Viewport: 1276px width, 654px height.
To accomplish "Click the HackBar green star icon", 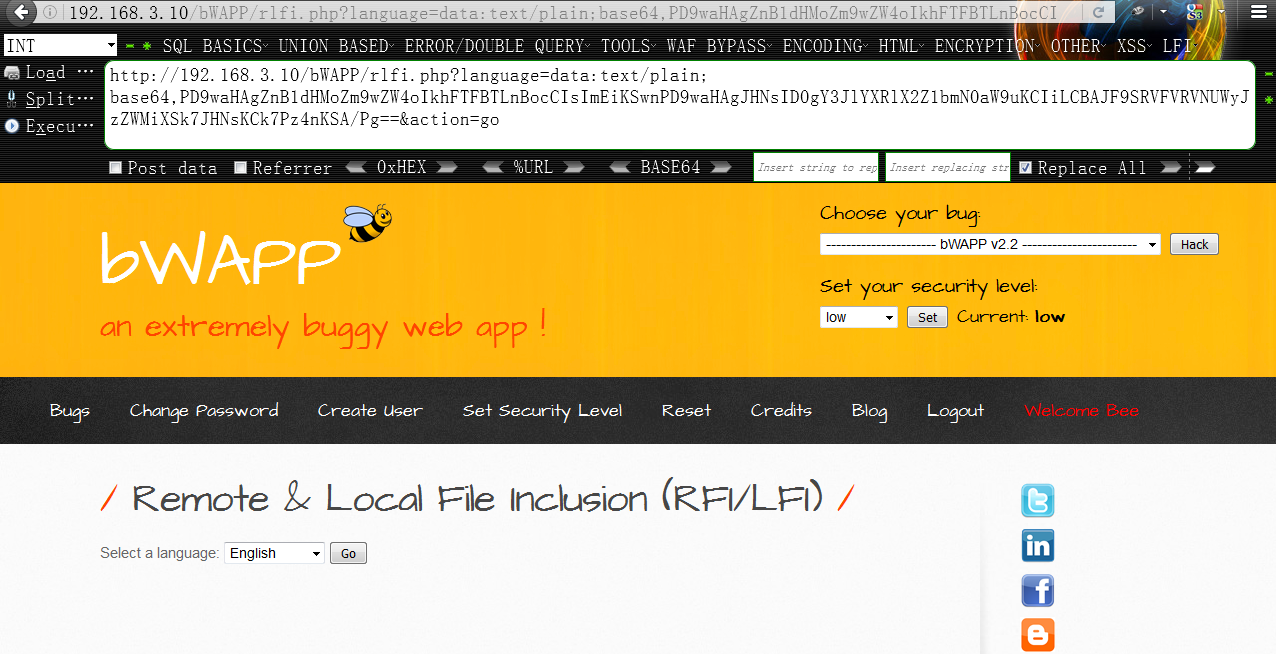I will 148,46.
